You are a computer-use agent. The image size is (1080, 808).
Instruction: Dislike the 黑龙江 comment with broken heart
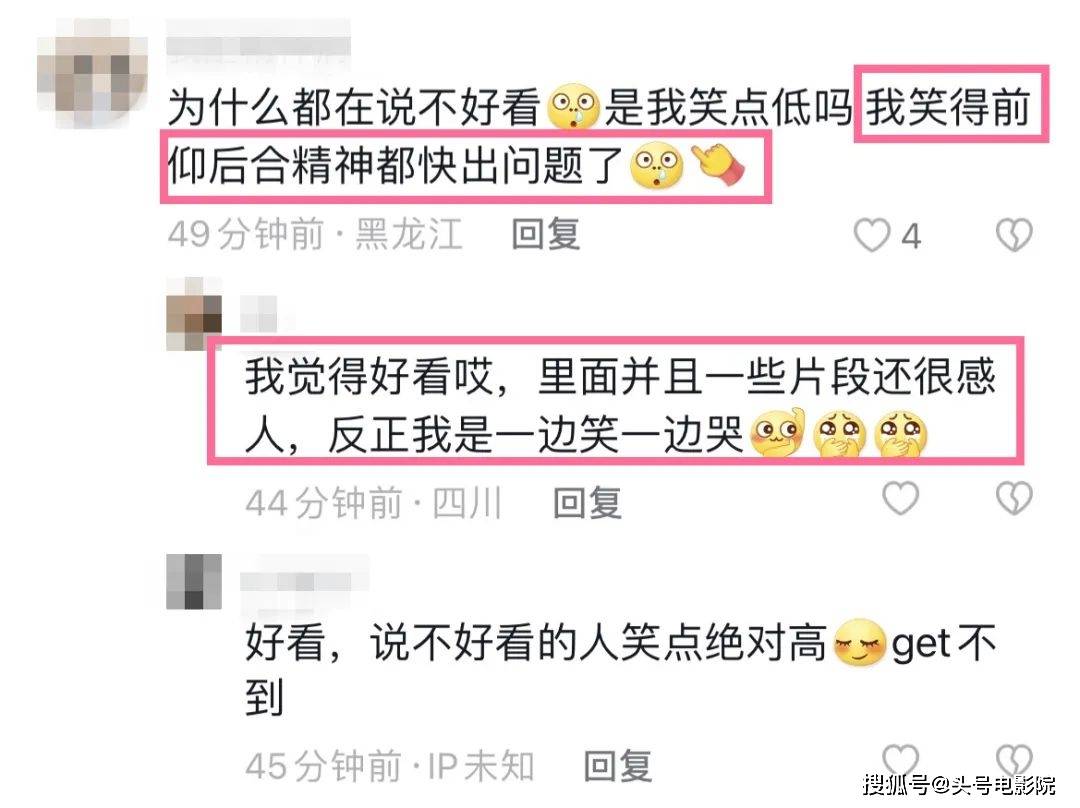(x=1014, y=236)
